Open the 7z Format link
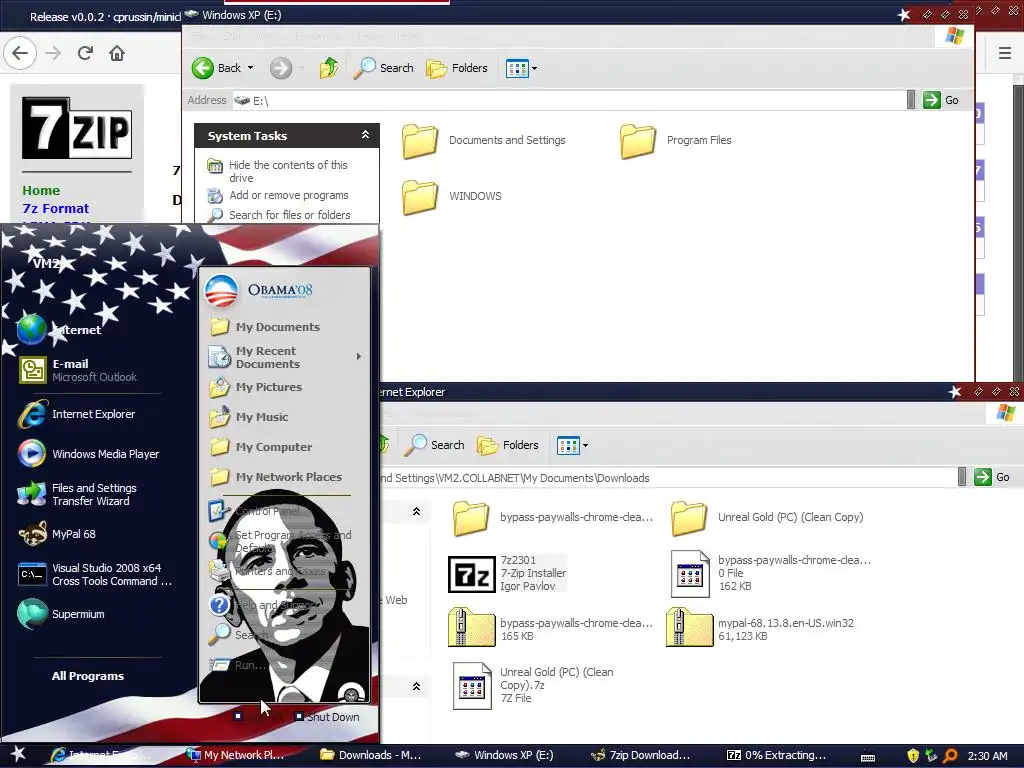The width and height of the screenshot is (1024, 768). 56,208
